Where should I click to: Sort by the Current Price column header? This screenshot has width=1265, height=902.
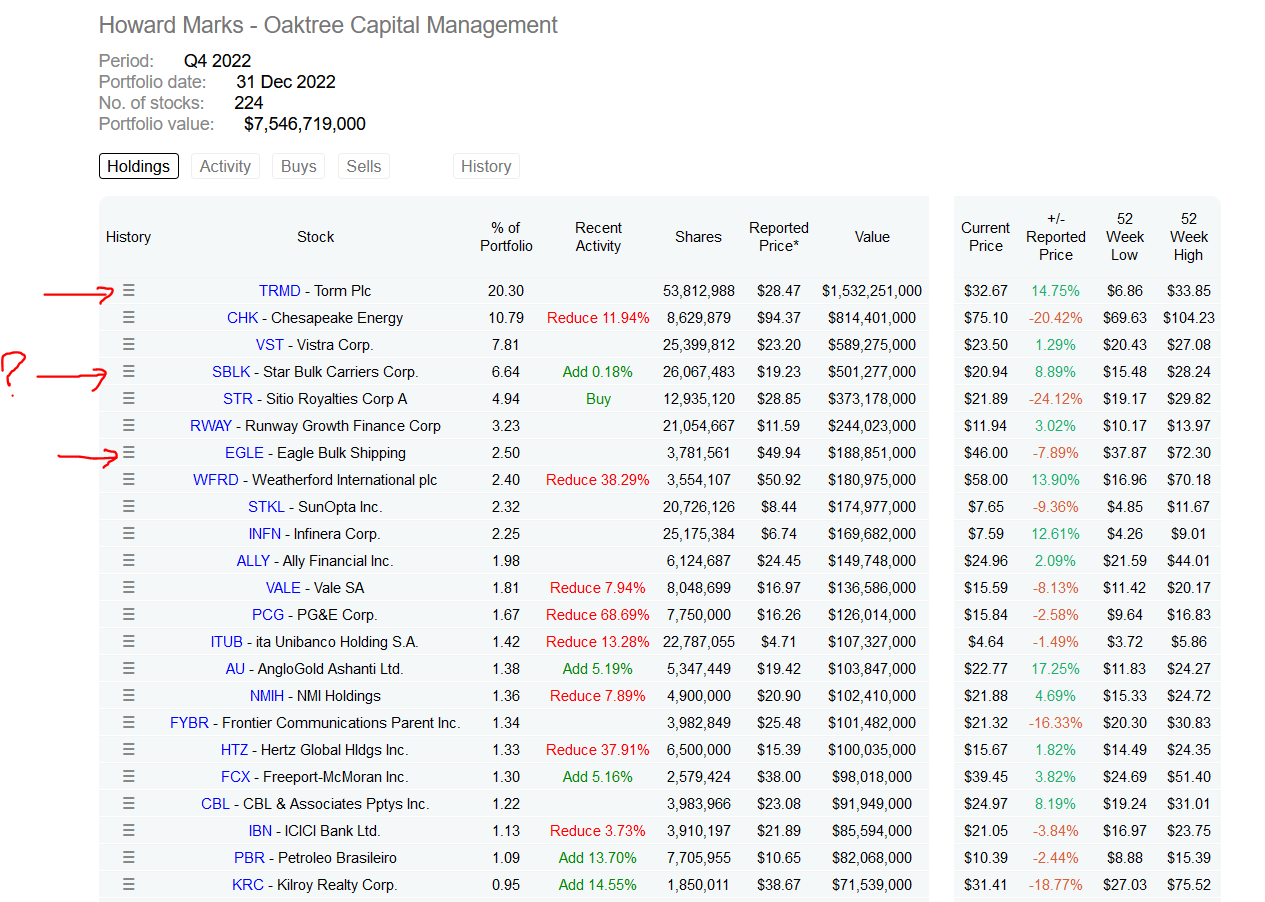pos(986,237)
